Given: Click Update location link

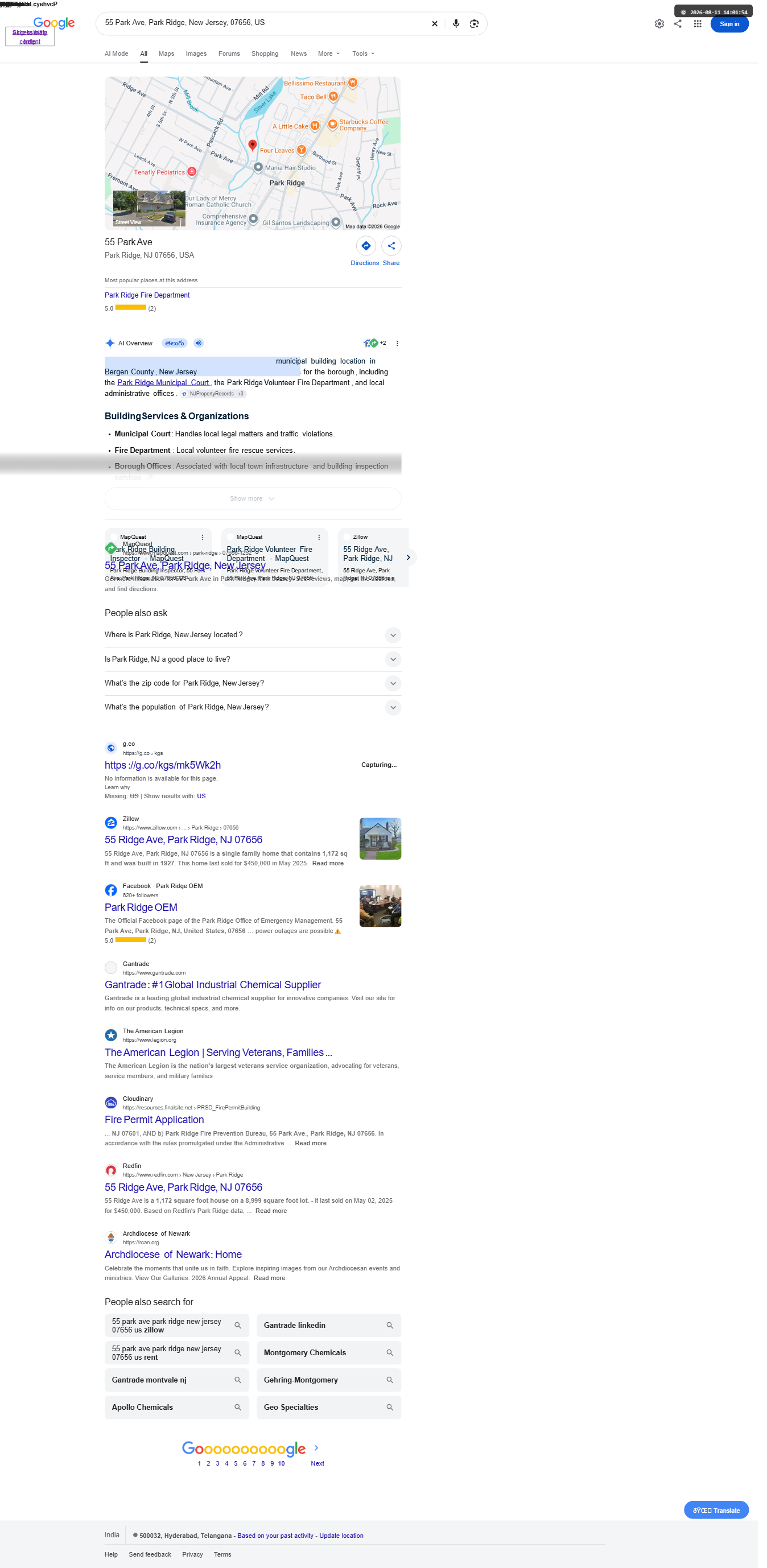Looking at the screenshot, I should click(x=341, y=1536).
